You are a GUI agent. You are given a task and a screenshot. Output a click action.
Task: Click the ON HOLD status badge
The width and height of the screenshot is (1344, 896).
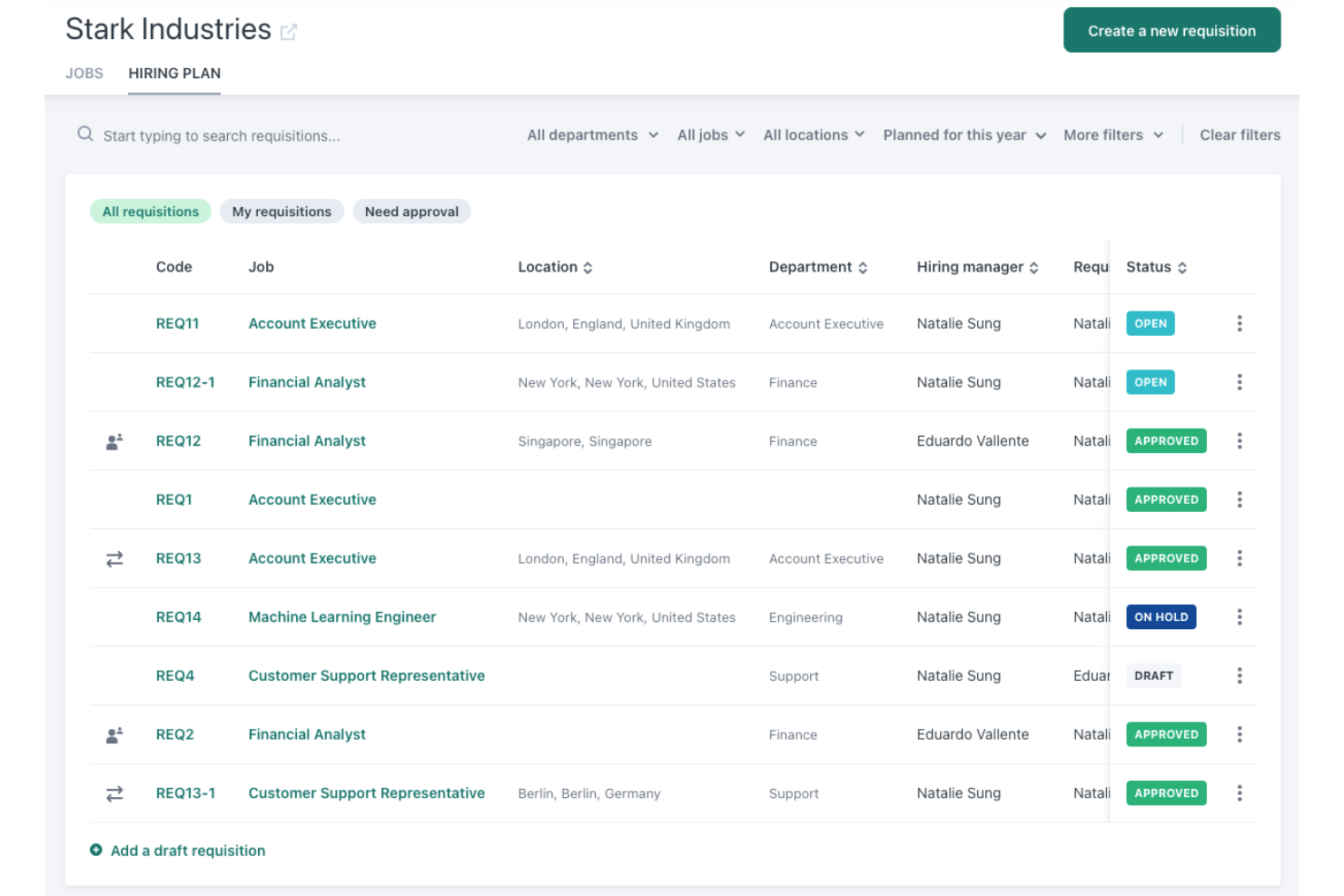[1161, 617]
